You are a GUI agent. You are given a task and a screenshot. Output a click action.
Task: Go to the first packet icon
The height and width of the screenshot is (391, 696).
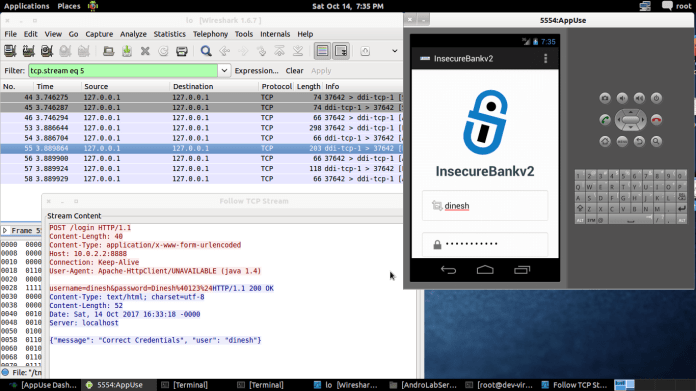point(280,51)
